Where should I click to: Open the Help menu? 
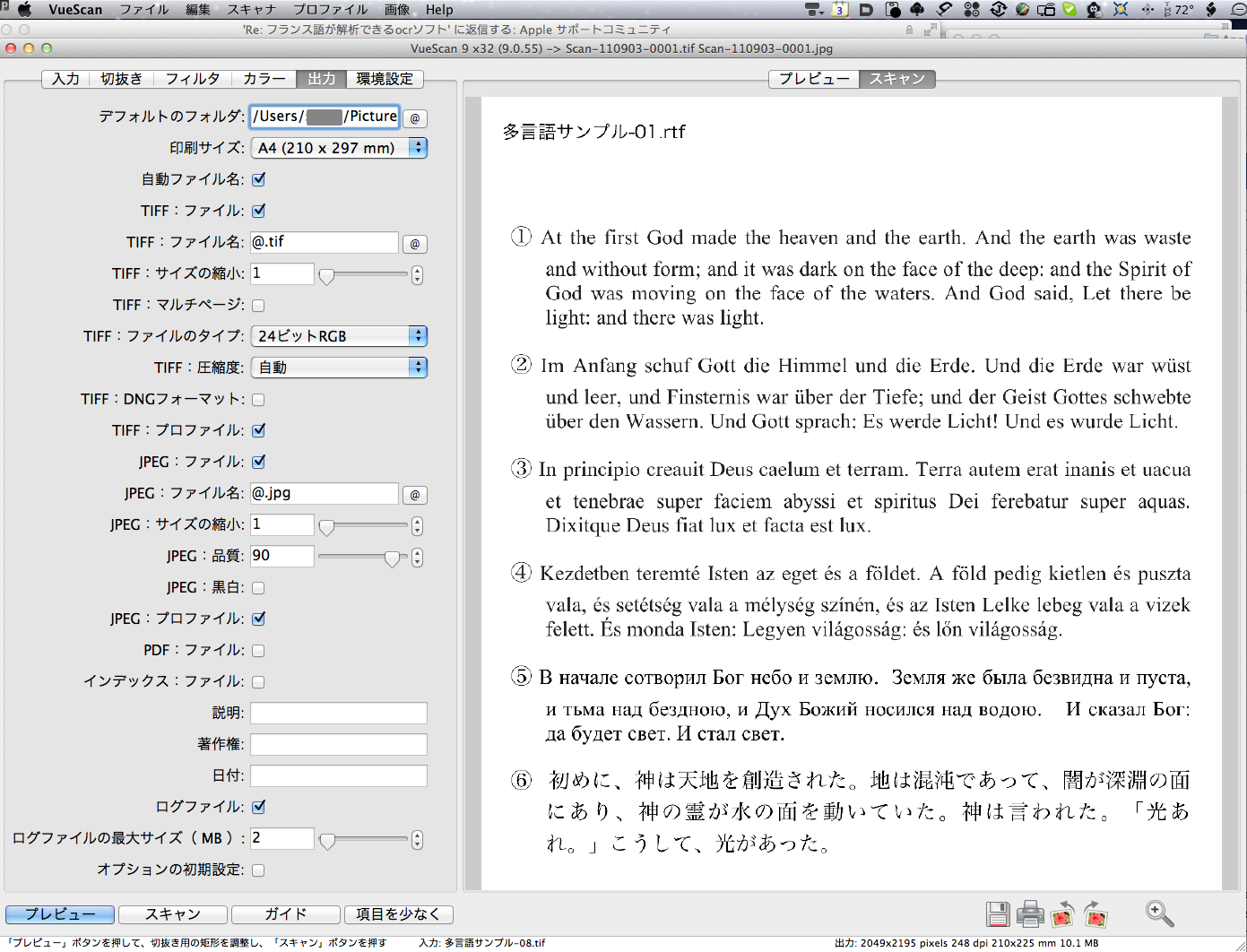click(439, 9)
